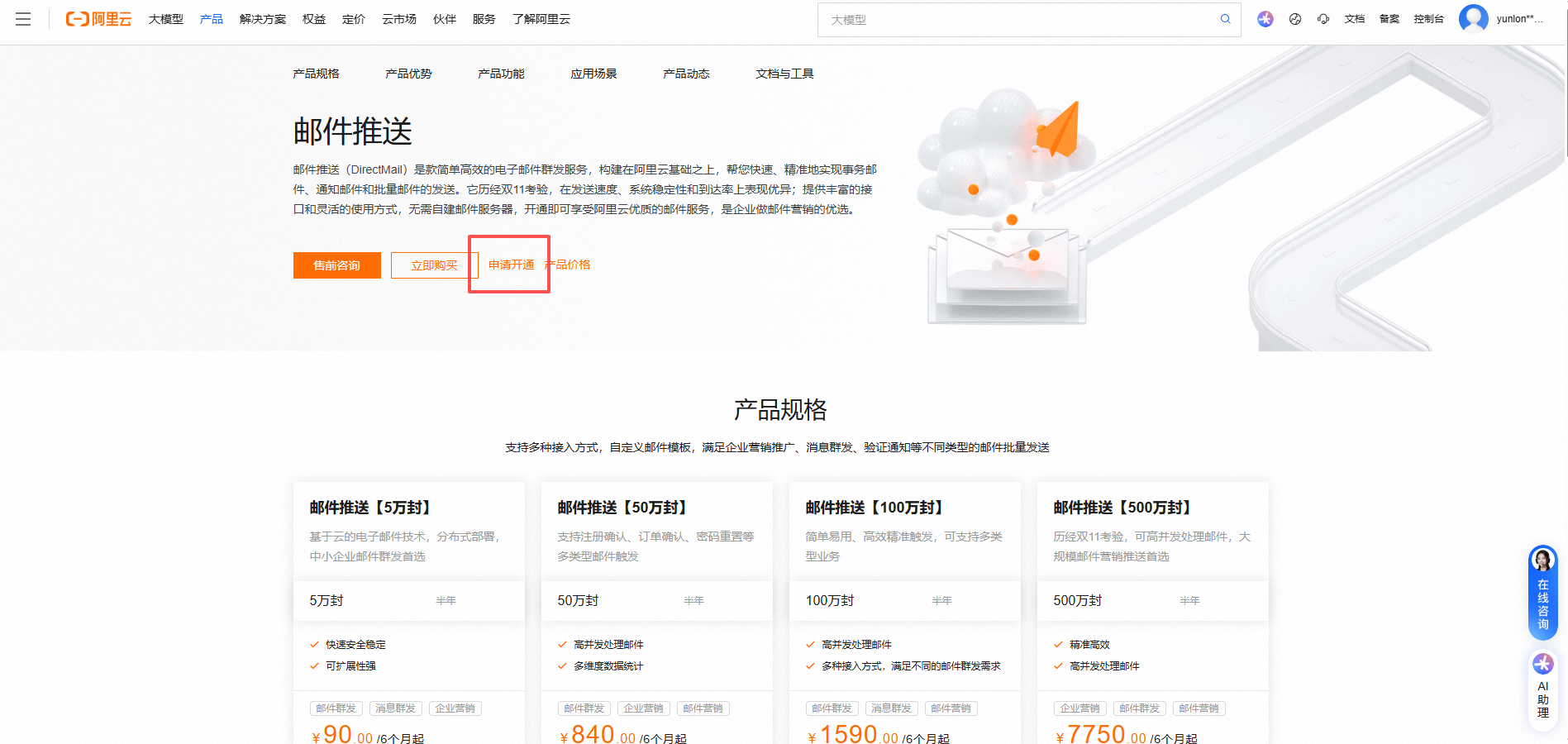Click 半年 in the 5万封 row

point(446,601)
